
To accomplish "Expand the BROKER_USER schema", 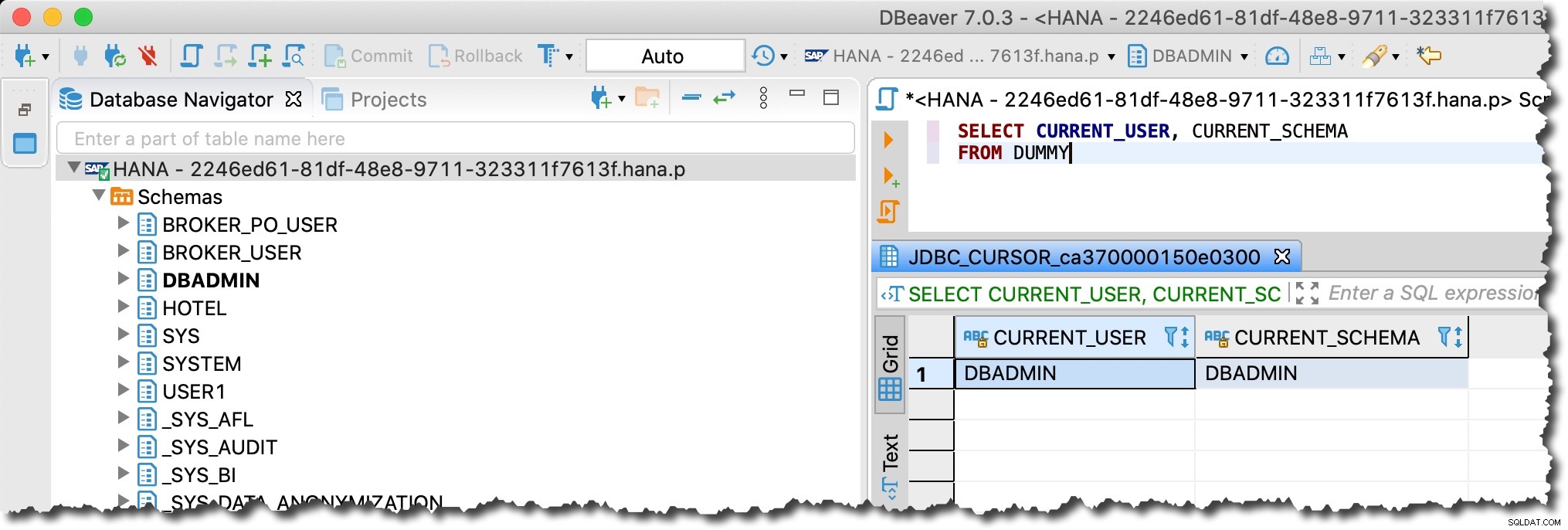I will pos(123,251).
